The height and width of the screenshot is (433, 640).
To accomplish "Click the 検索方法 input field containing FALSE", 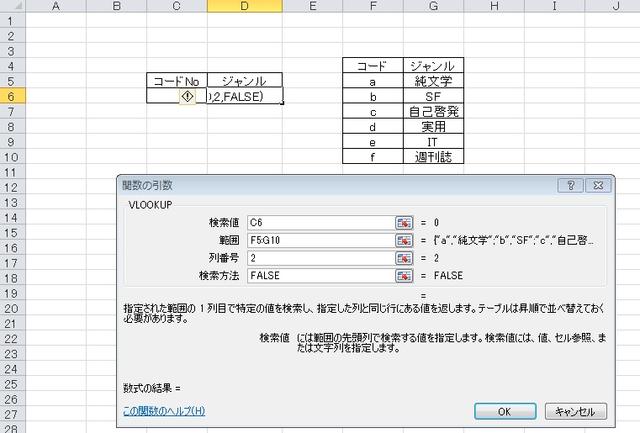I will (x=321, y=275).
